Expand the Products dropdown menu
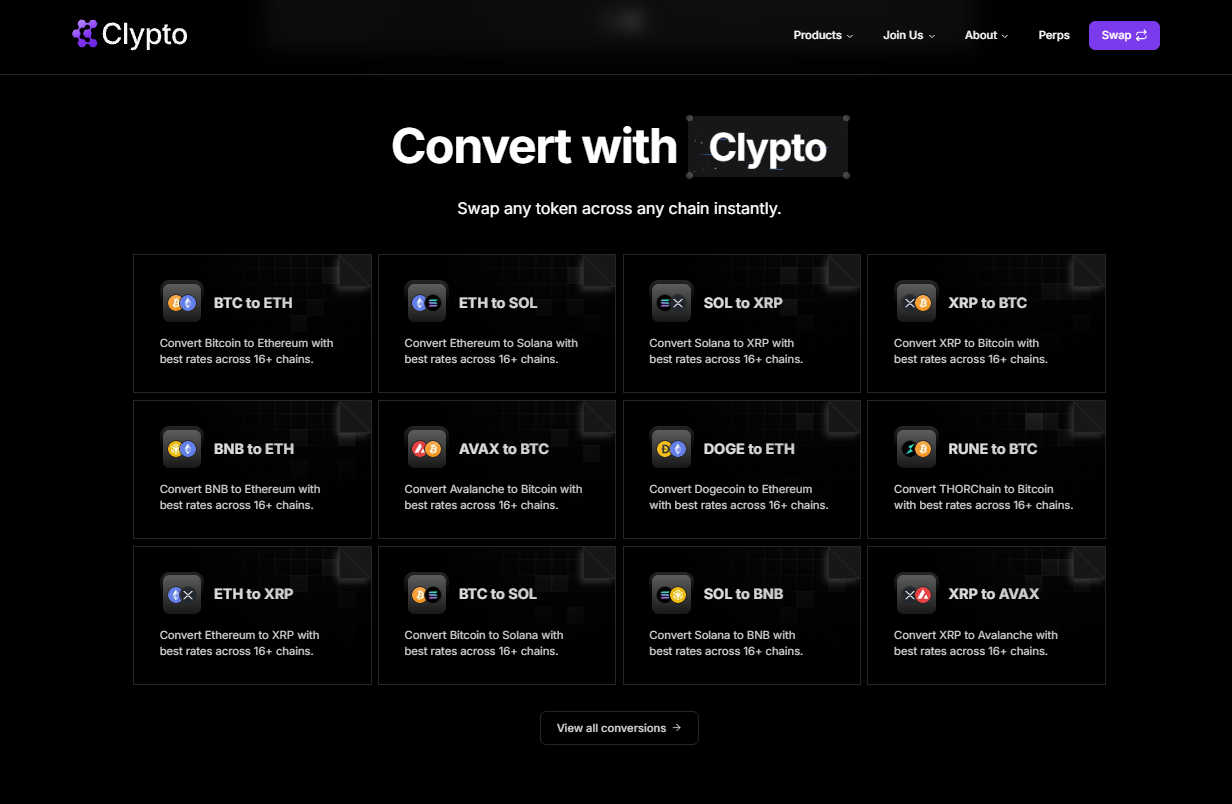The height and width of the screenshot is (804, 1232). pyautogui.click(x=823, y=35)
